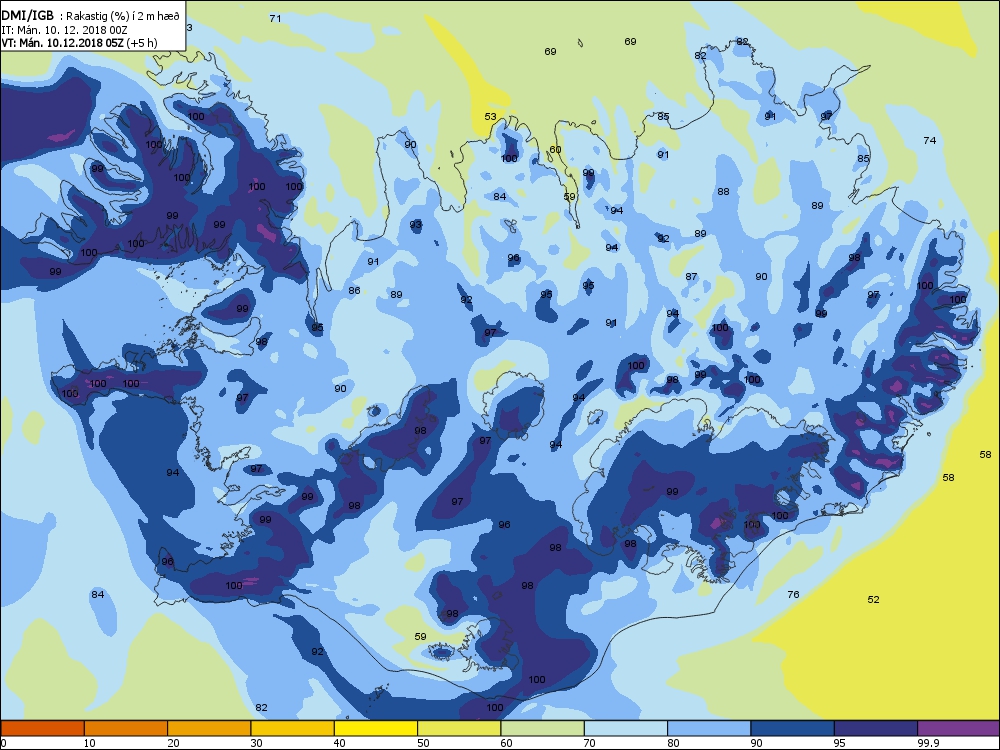Click the DMI/IGB title text
Image resolution: width=1000 pixels, height=750 pixels.
27,16
